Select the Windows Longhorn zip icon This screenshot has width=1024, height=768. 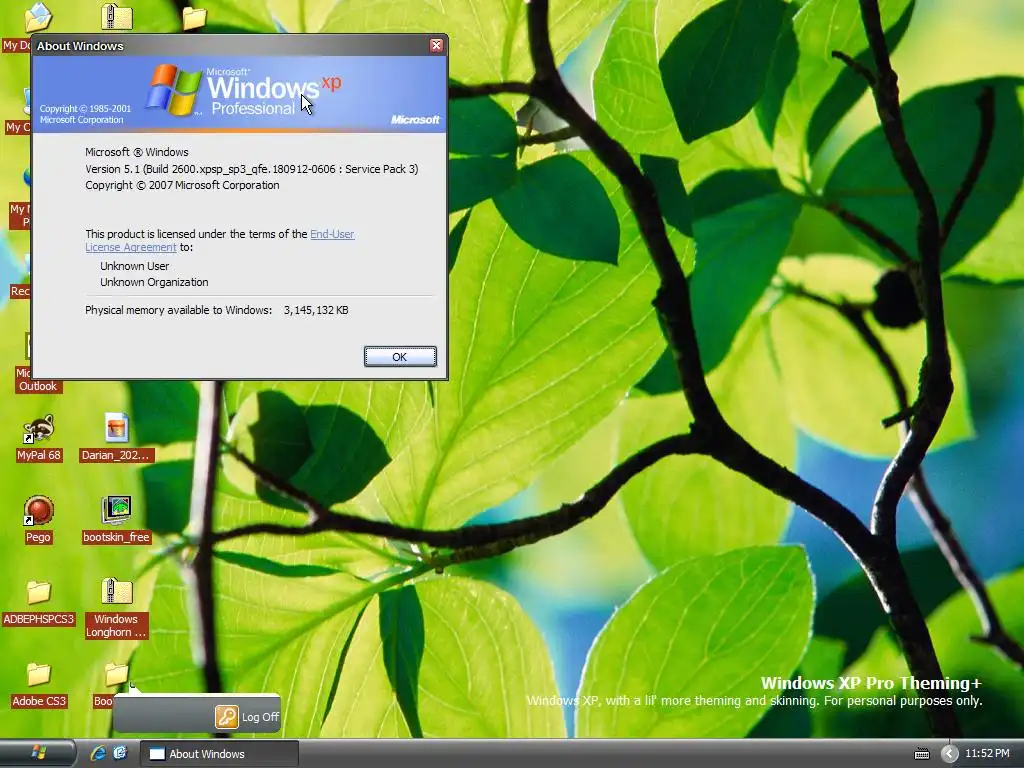pyautogui.click(x=116, y=609)
